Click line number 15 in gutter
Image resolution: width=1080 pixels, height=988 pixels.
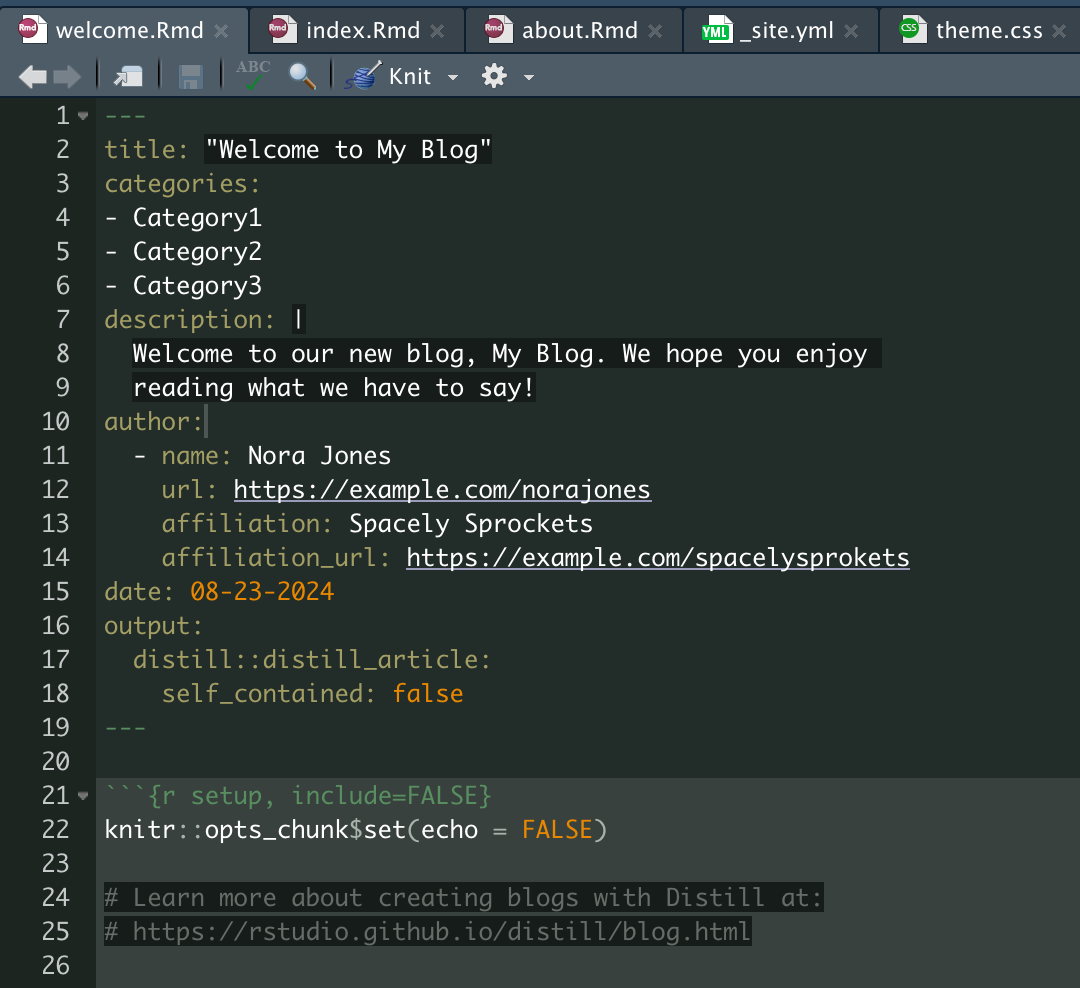(56, 592)
